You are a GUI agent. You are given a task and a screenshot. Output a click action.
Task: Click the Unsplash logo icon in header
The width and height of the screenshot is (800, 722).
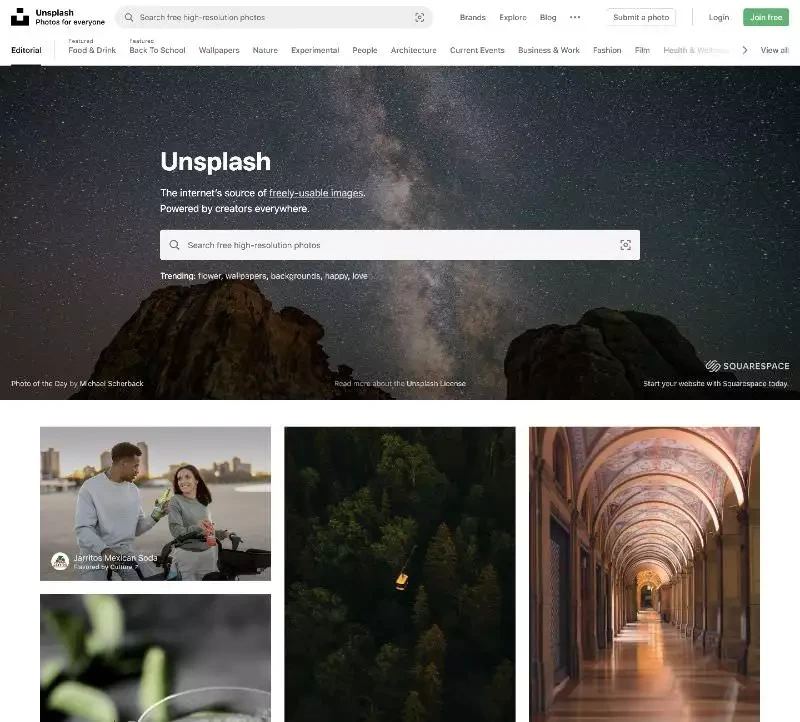point(20,17)
